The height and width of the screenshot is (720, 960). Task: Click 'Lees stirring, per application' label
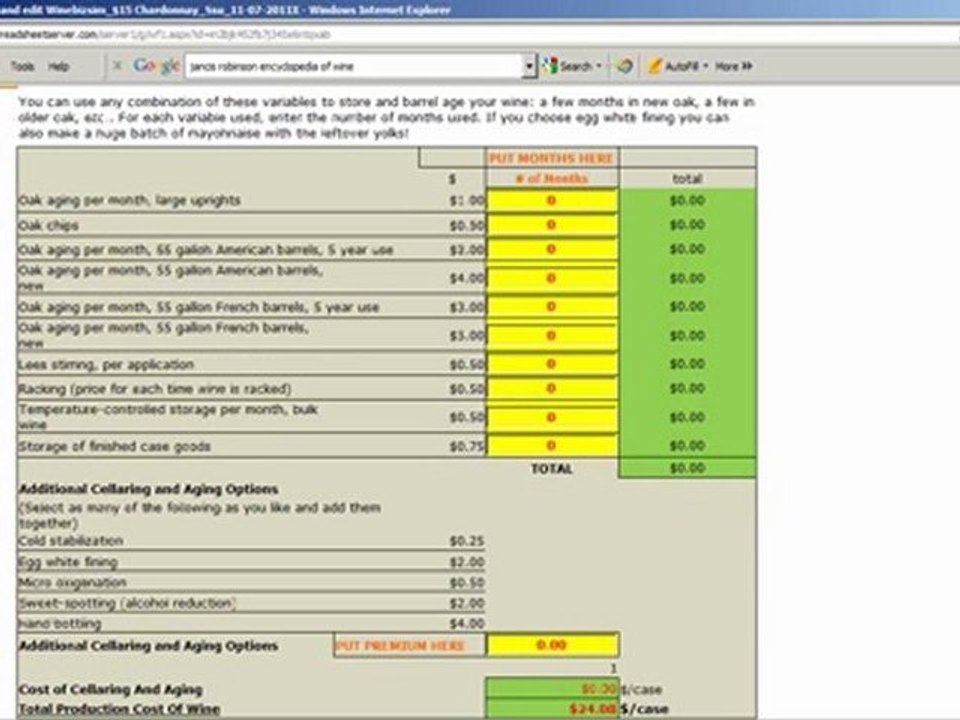pyautogui.click(x=106, y=364)
